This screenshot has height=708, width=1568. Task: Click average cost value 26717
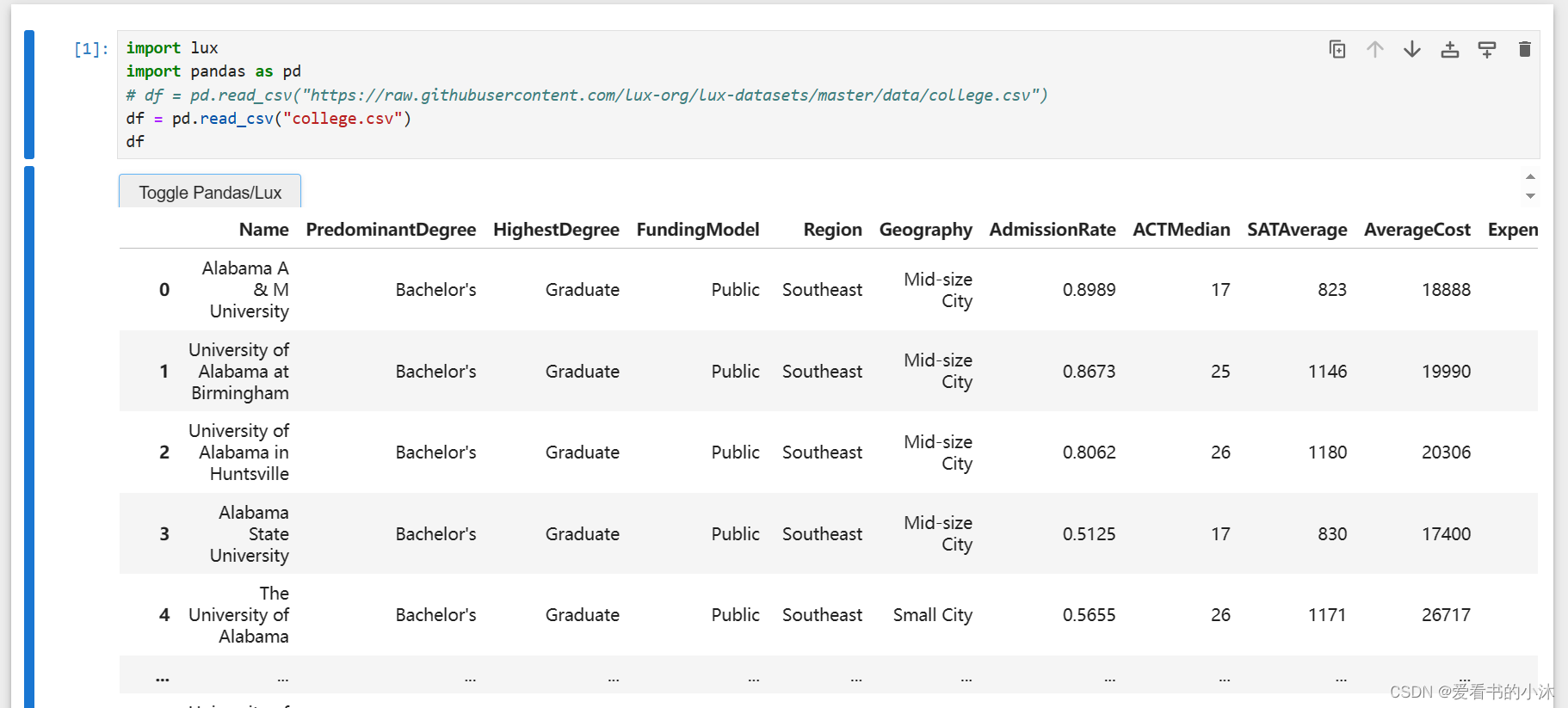point(1446,615)
